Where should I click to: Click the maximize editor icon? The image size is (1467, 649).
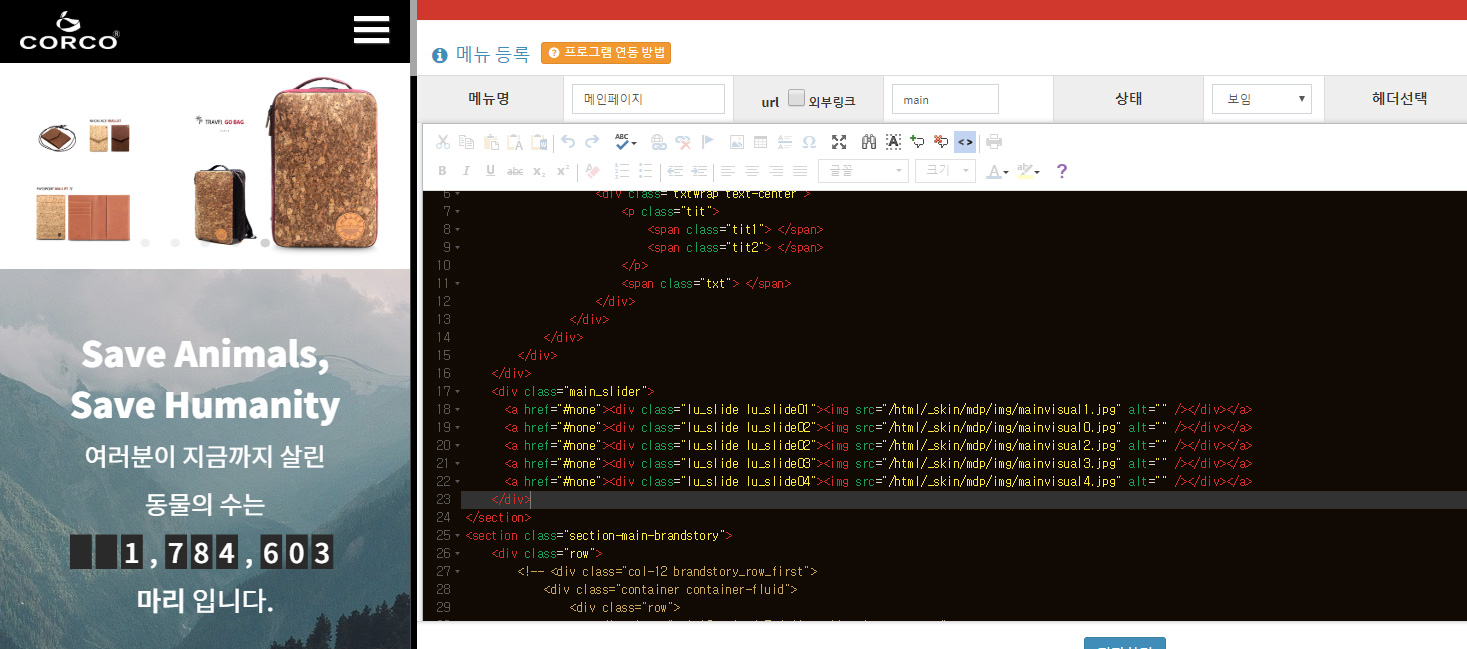pyautogui.click(x=839, y=142)
